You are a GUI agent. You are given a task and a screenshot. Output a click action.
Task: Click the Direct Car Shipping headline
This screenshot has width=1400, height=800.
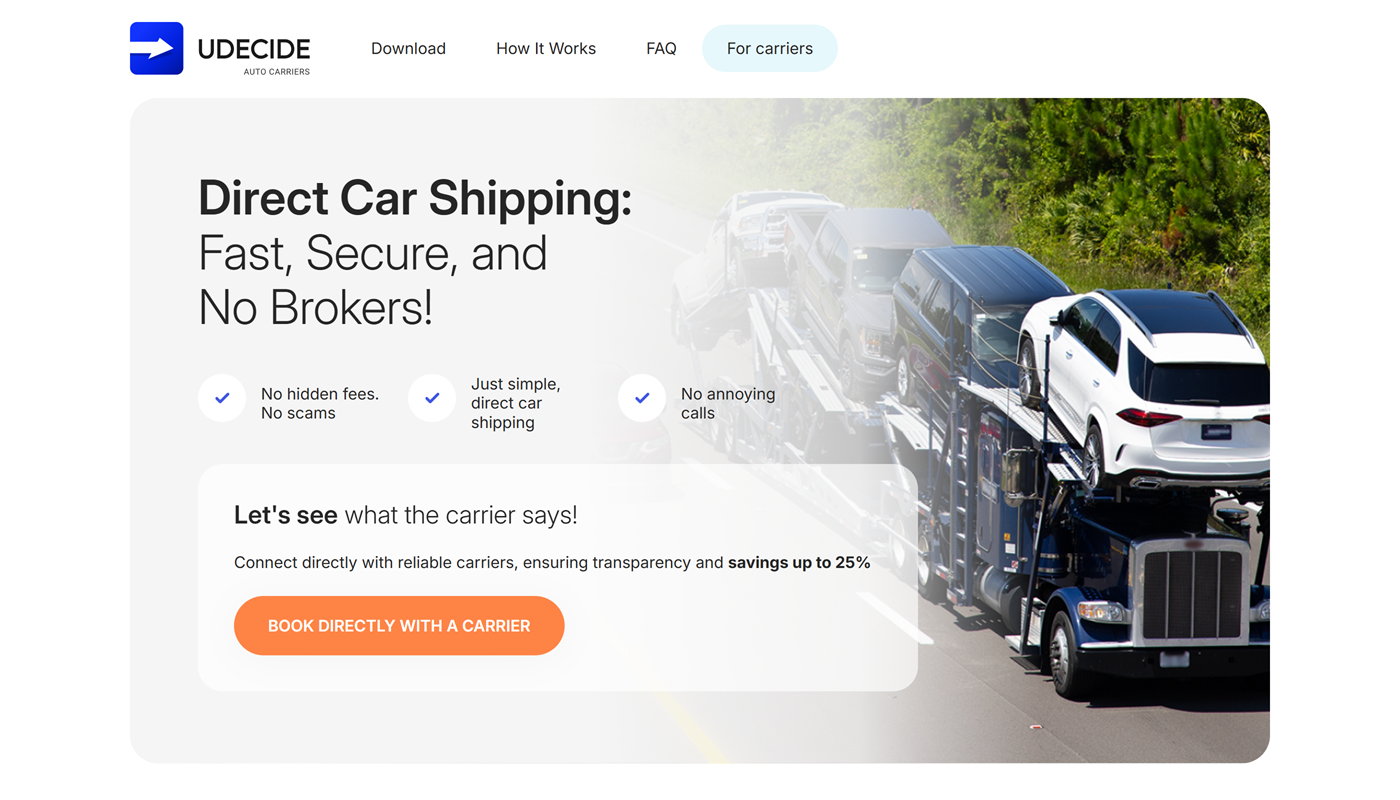tap(415, 198)
